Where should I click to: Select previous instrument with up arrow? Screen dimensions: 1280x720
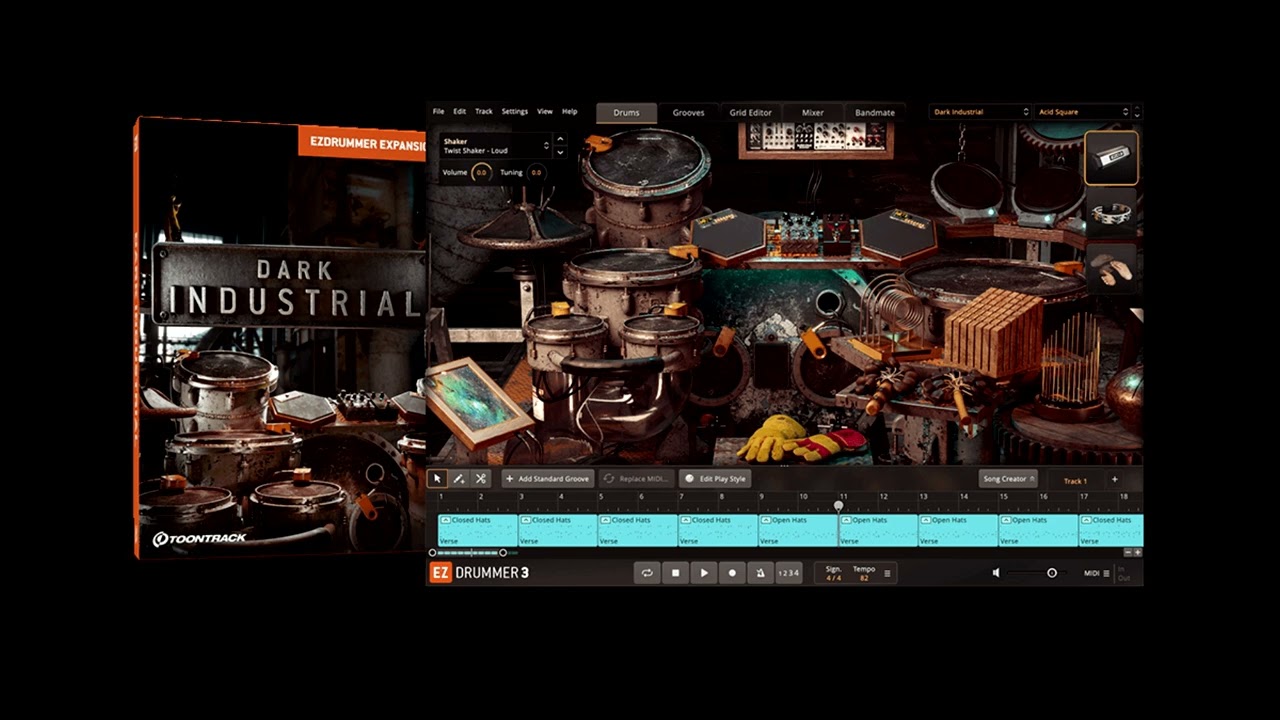click(x=560, y=139)
